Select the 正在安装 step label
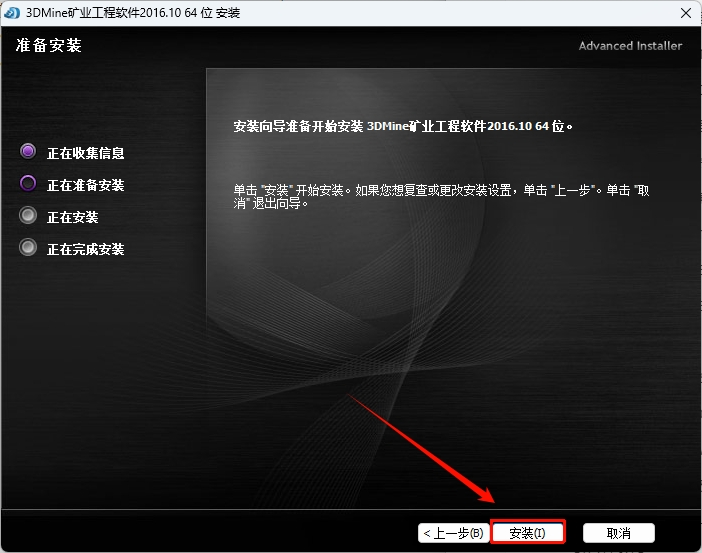Image resolution: width=702 pixels, height=553 pixels. pyautogui.click(x=73, y=217)
